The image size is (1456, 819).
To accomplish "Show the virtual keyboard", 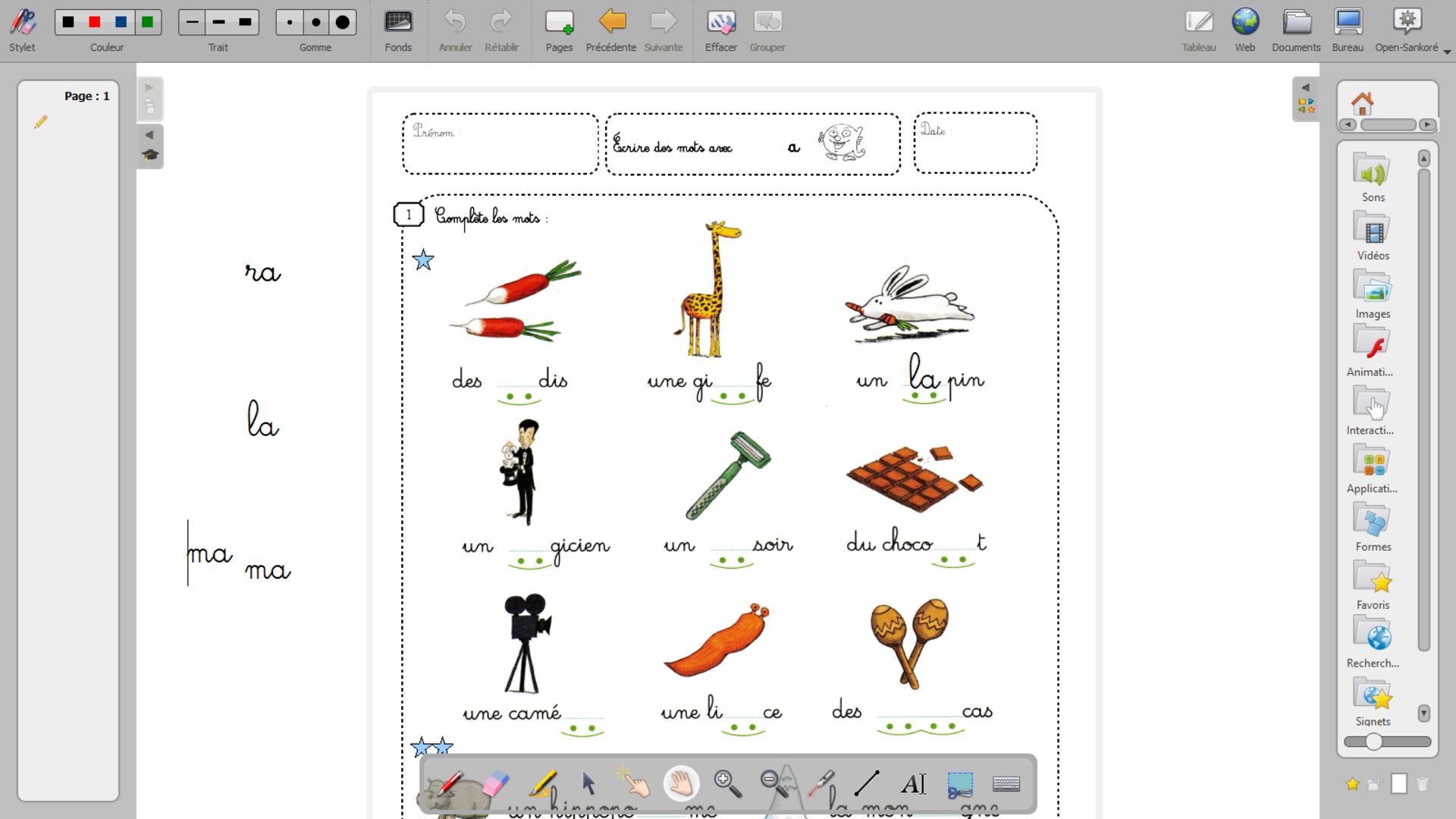I will (1006, 783).
